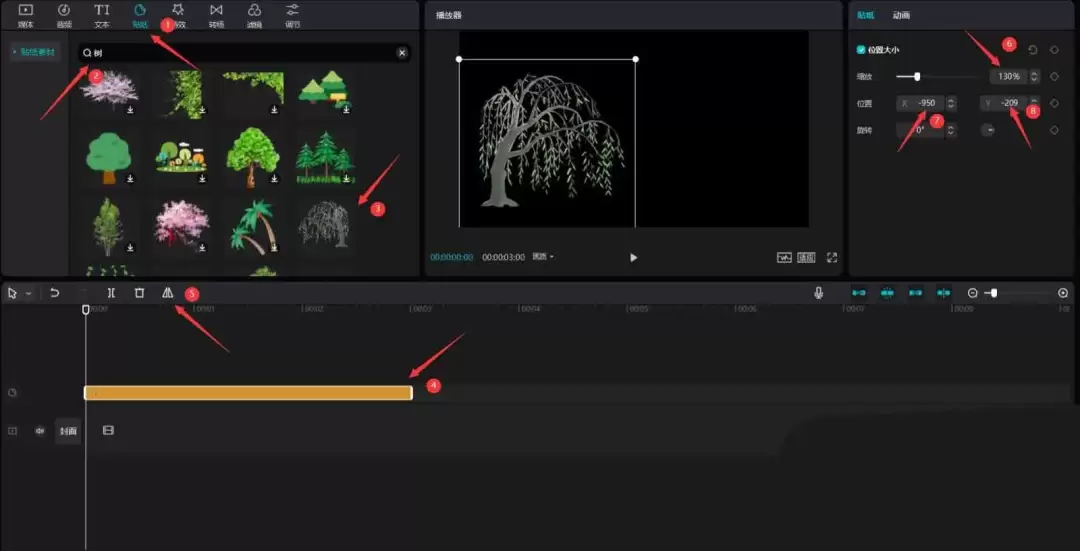Click the split clip tool in timeline toolbar
This screenshot has height=551, width=1080.
pyautogui.click(x=111, y=293)
